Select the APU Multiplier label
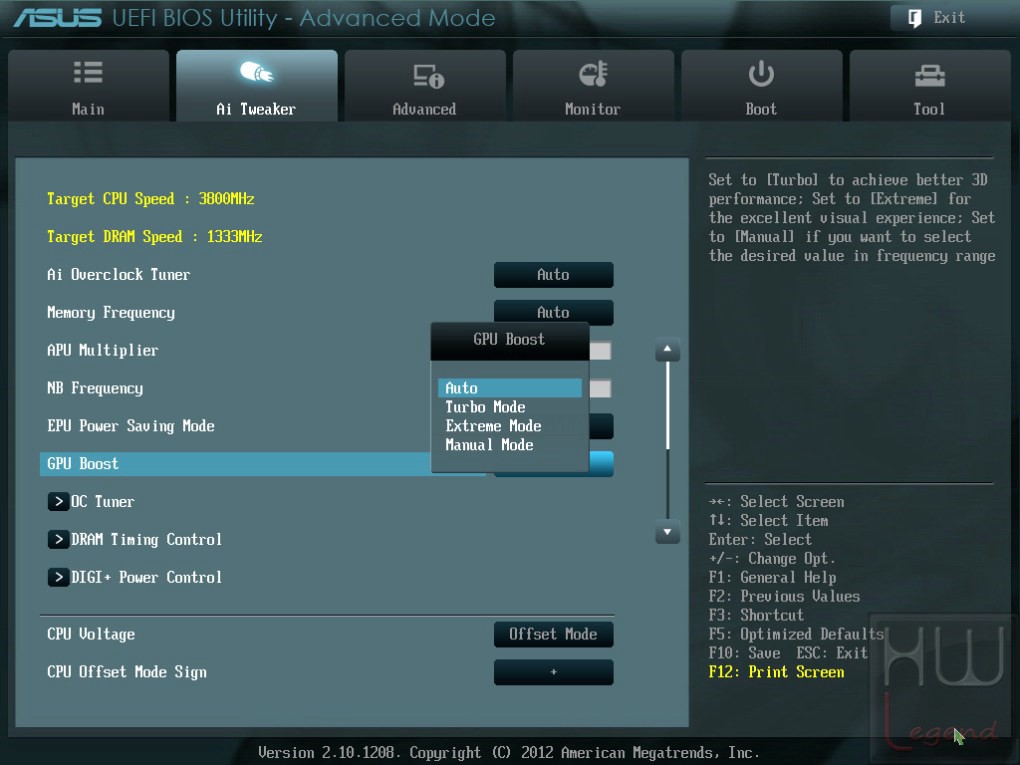Screen dimensions: 1020x765 pos(102,351)
